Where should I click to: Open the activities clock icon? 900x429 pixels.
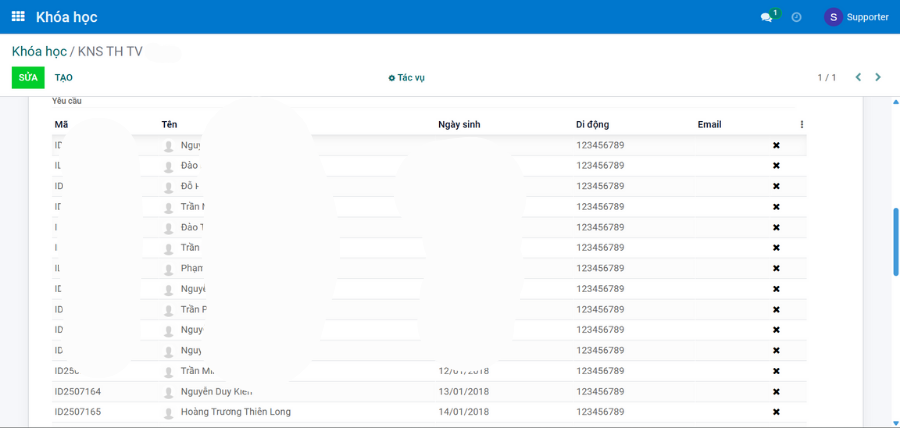(796, 17)
